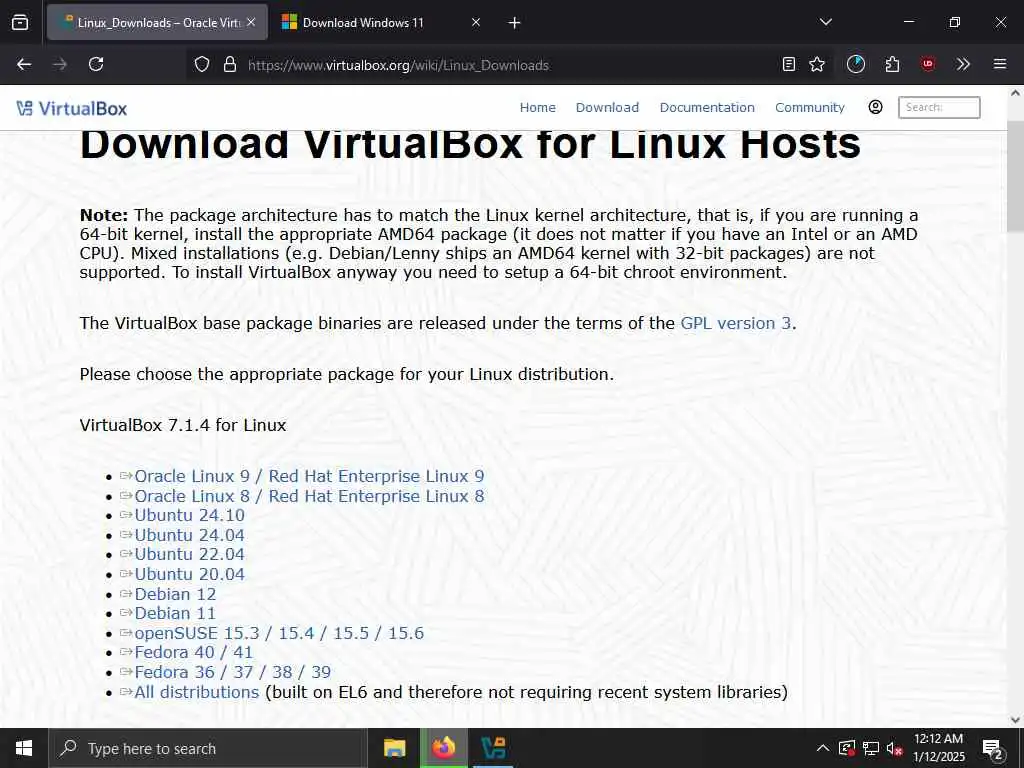Close the Linux_Downloads tab
The image size is (1024, 768).
(251, 22)
